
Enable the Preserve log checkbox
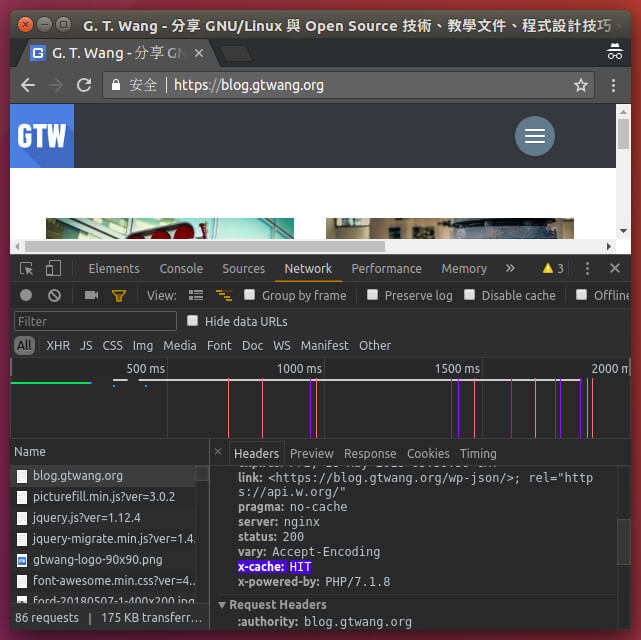click(372, 295)
